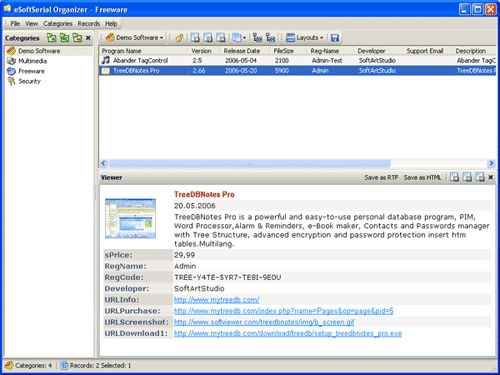Sort by the Reg-Name column header
Screen dimensions: 500x375
[331, 51]
